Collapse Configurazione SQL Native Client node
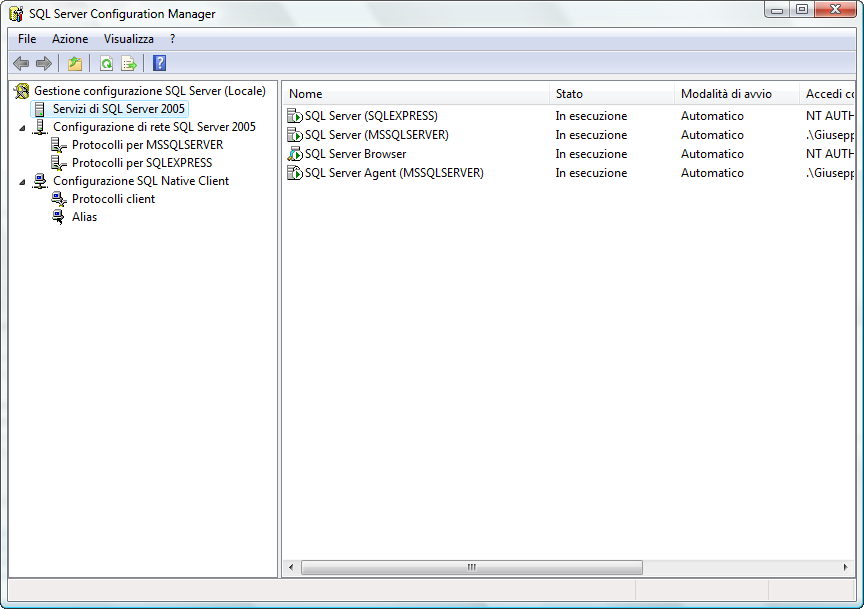Image resolution: width=864 pixels, height=609 pixels. click(22, 182)
